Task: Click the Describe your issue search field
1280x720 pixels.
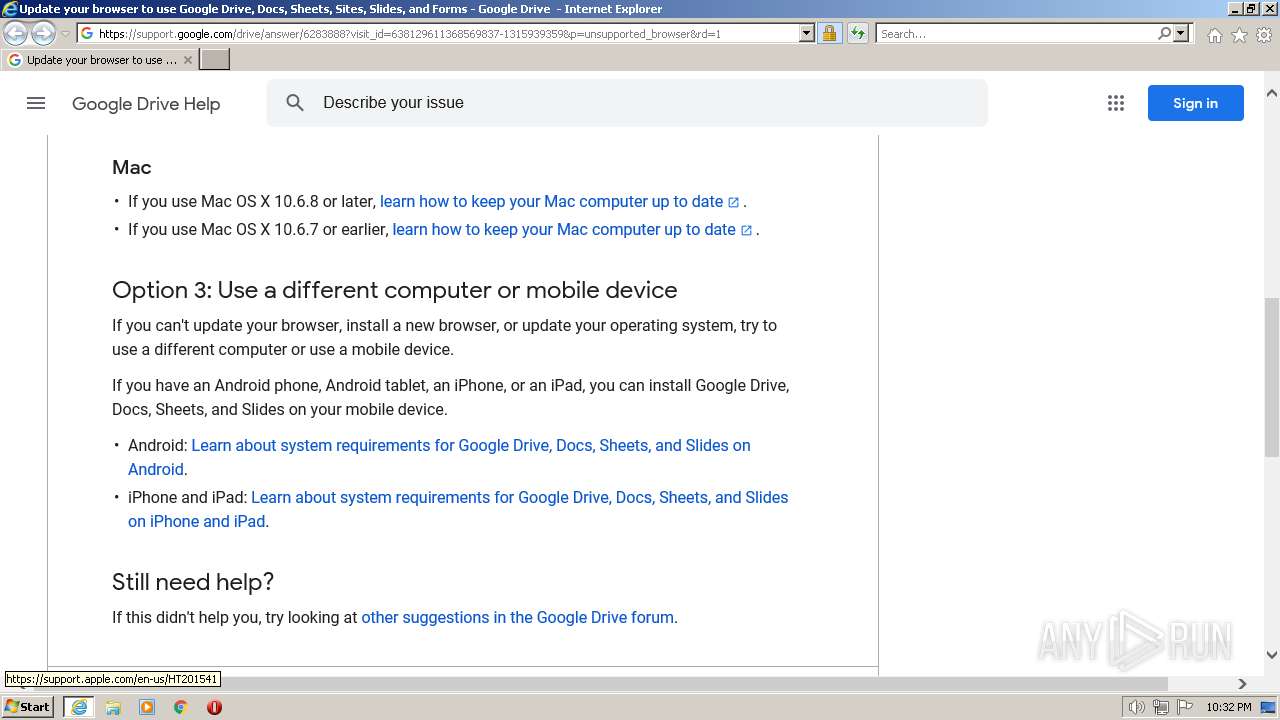Action: 627,103
